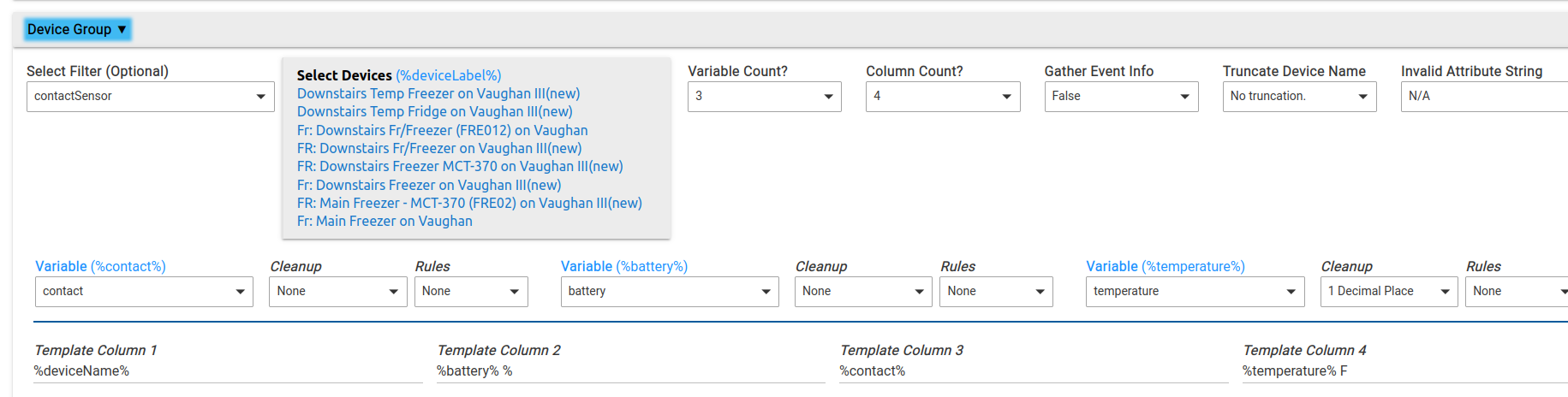1568x397 pixels.
Task: Open the Select Filter contactSensor dropdown
Action: [x=151, y=97]
